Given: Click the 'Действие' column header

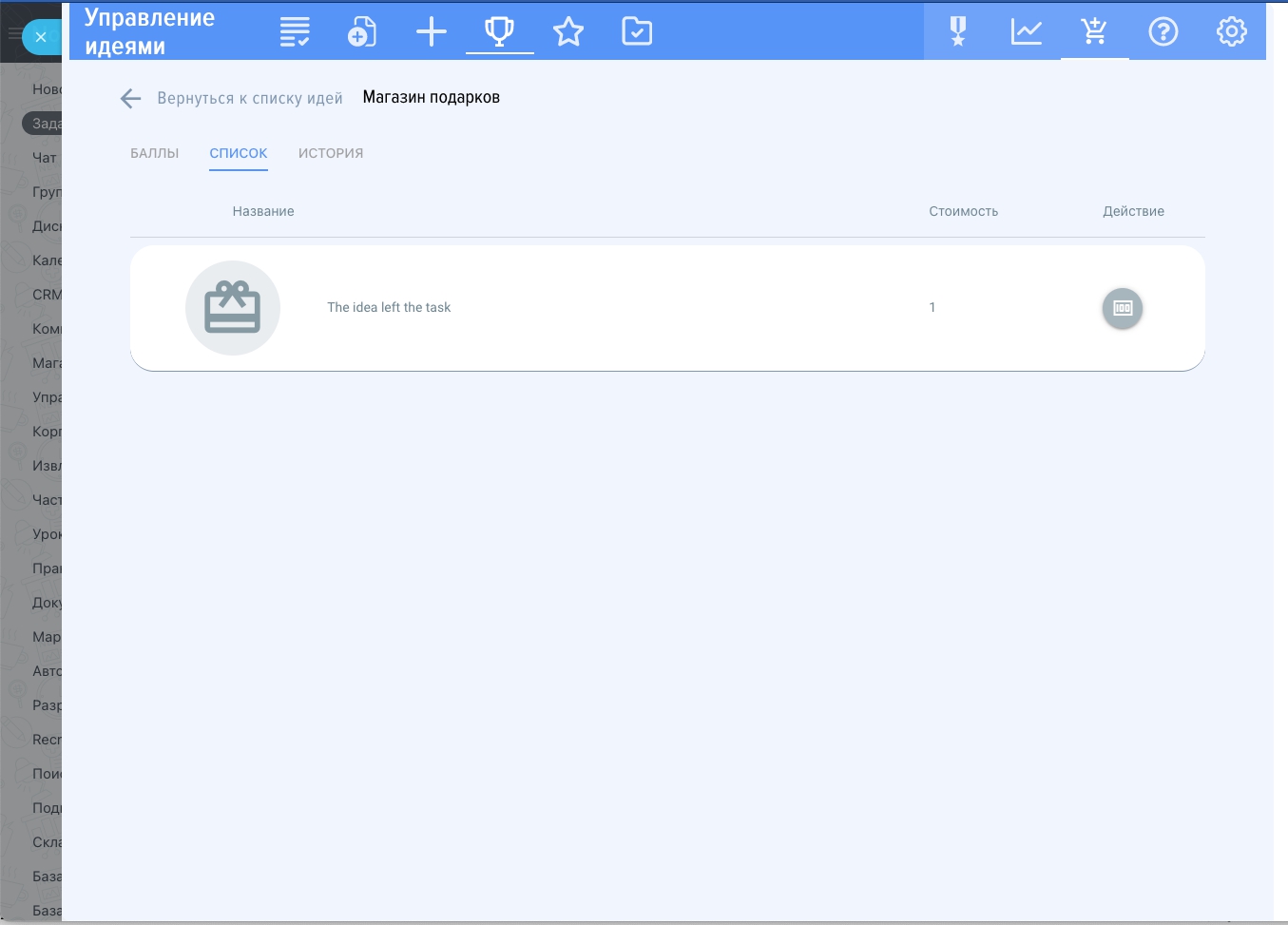Looking at the screenshot, I should point(1134,211).
